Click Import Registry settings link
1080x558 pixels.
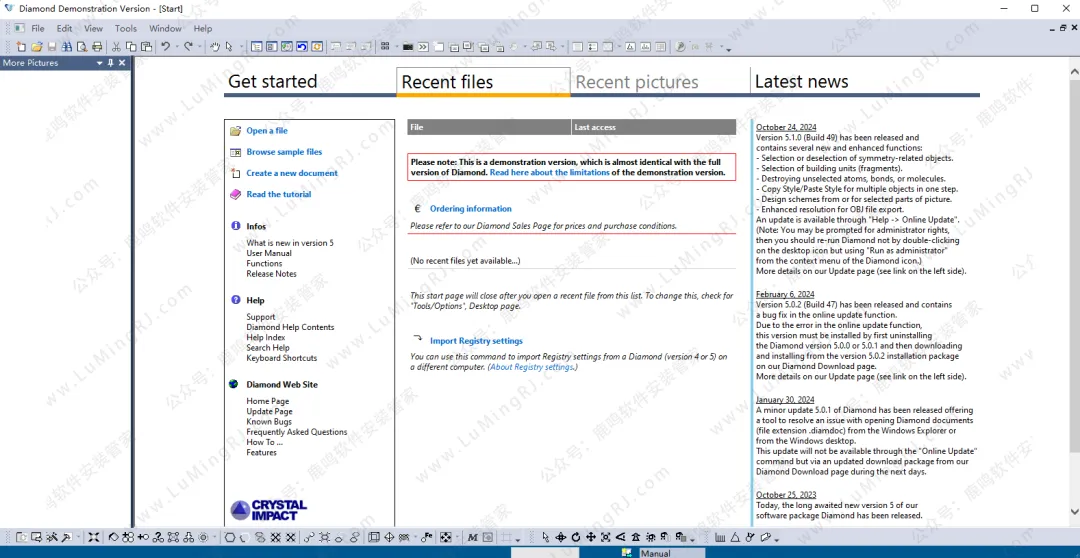pos(476,341)
